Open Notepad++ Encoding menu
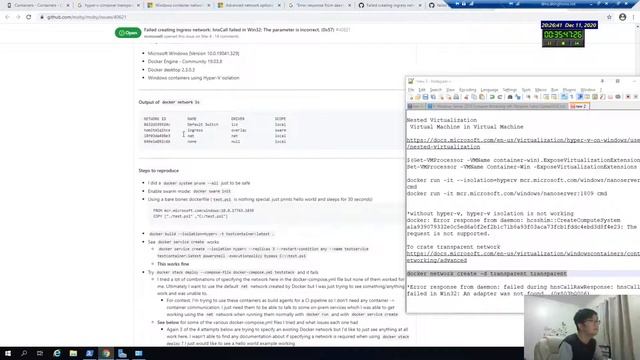This screenshot has width=640, height=360. tap(467, 90)
